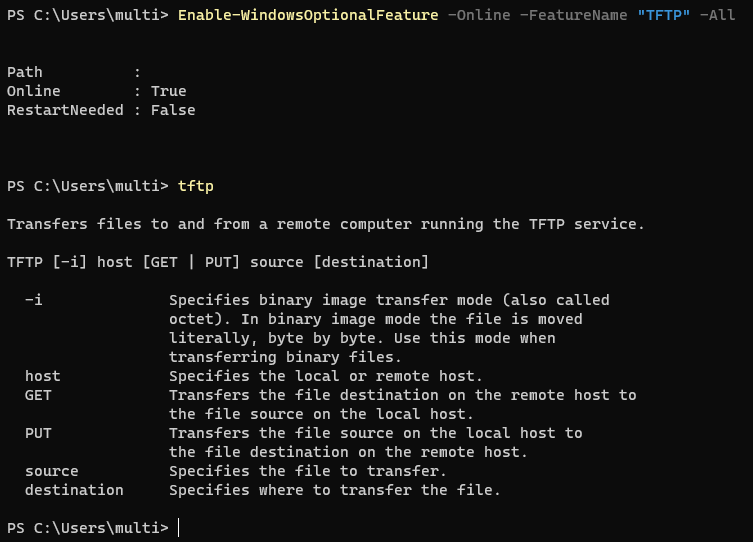Click the -i option in help list
The image size is (753, 542).
(34, 300)
